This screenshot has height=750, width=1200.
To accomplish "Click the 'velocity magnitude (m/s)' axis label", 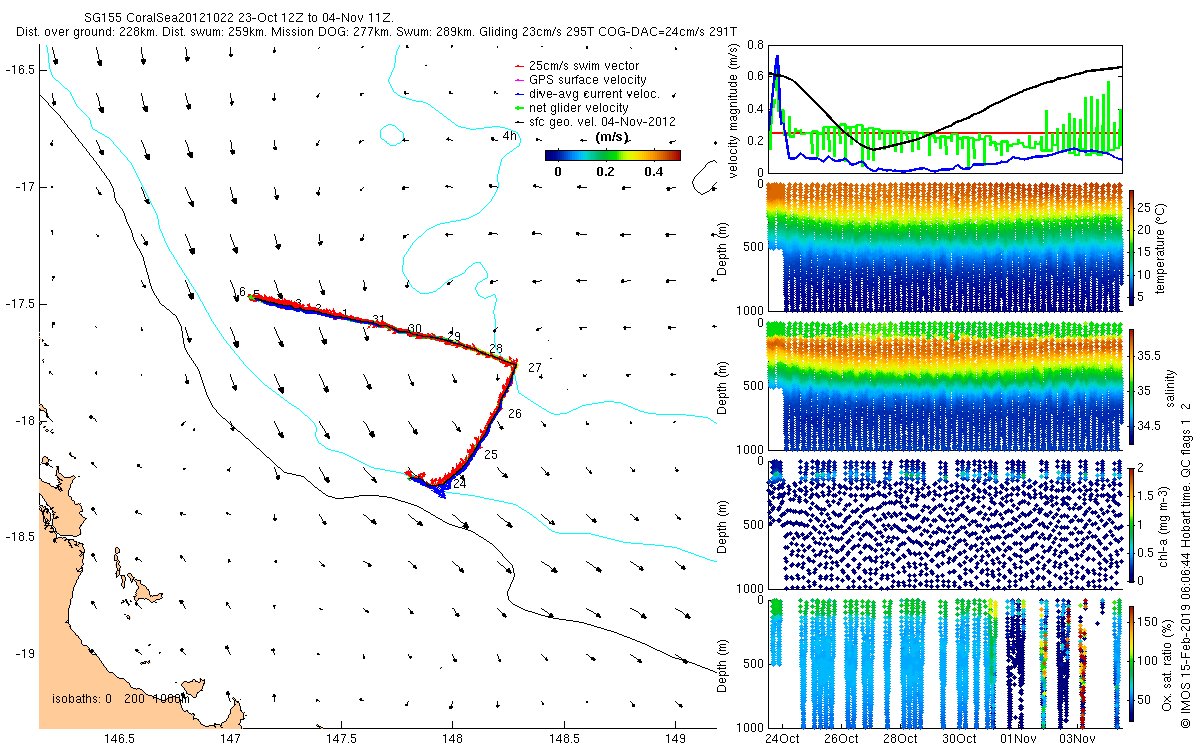I will click(735, 111).
